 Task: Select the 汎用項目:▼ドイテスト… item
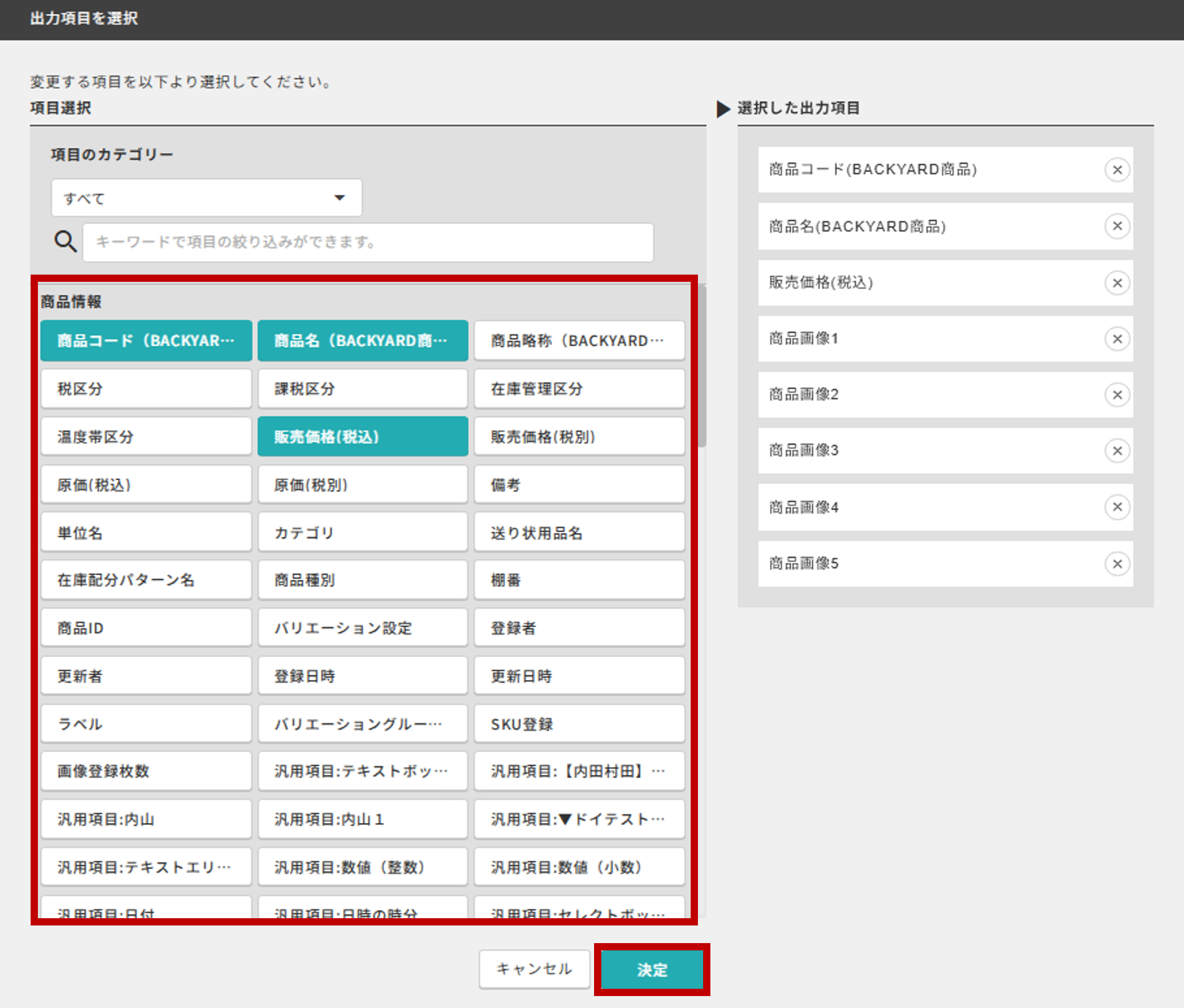point(580,820)
